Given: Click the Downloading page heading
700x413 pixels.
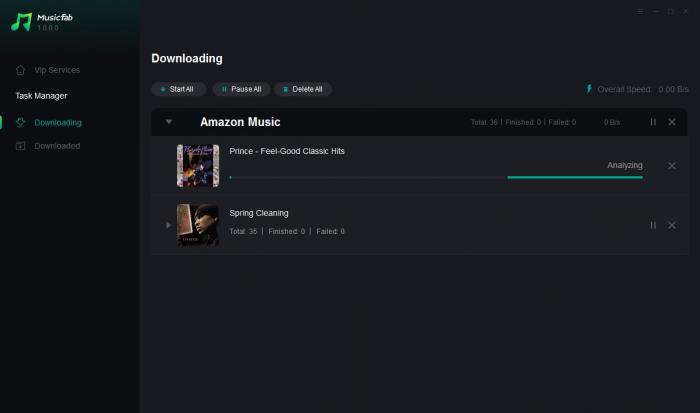Looking at the screenshot, I should pos(187,58).
